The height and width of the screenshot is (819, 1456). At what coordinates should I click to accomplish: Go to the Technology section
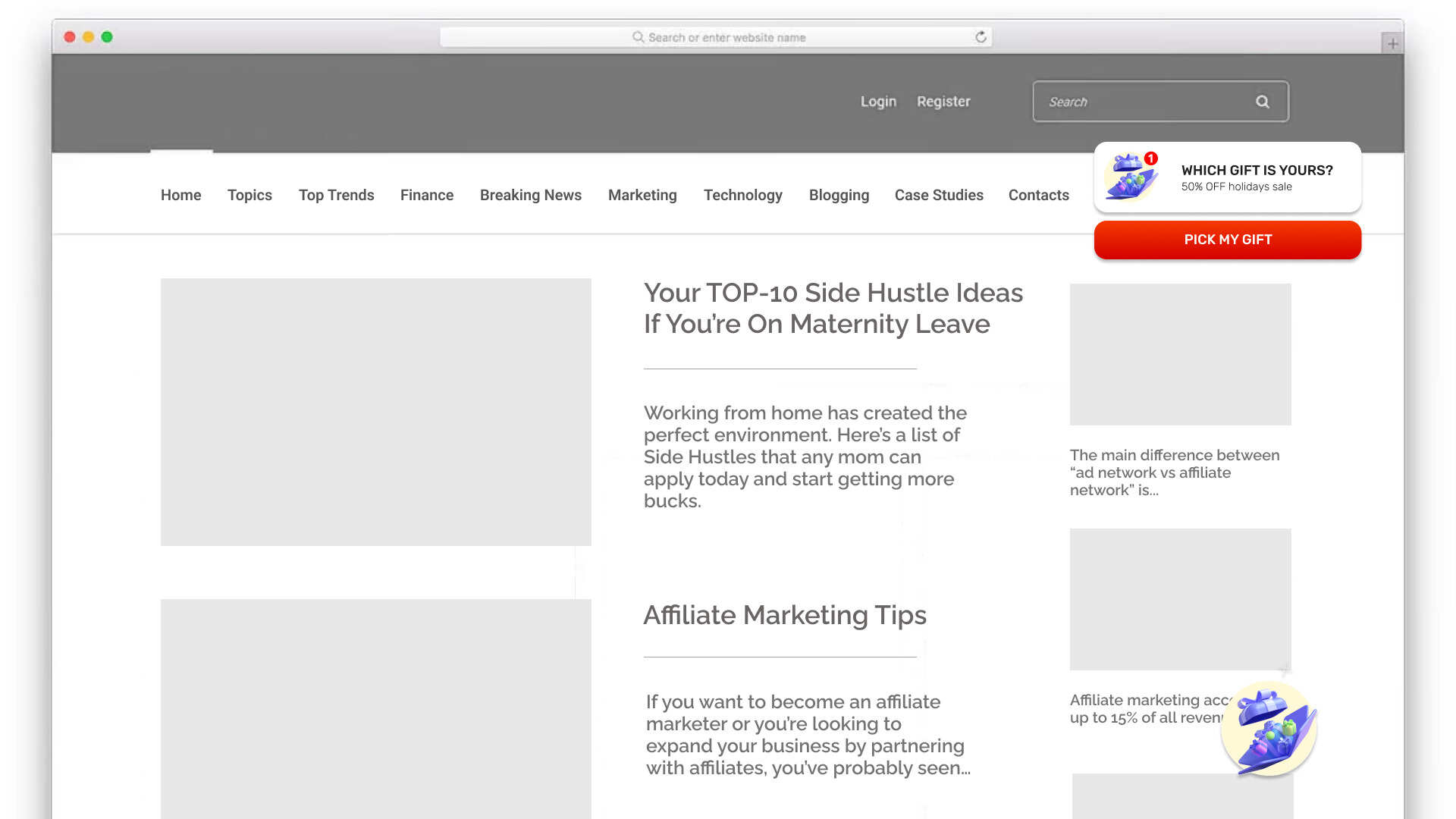(743, 195)
